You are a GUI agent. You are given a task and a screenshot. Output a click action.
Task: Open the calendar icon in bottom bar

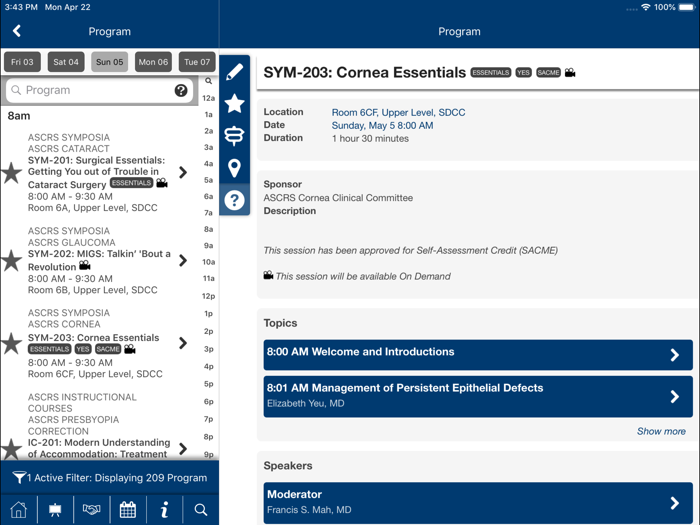coord(128,509)
